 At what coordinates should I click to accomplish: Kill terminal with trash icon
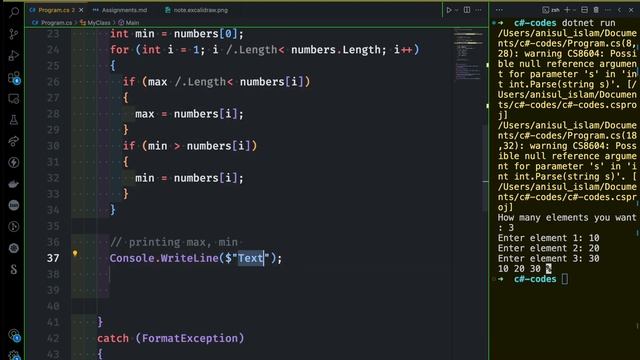click(x=596, y=10)
